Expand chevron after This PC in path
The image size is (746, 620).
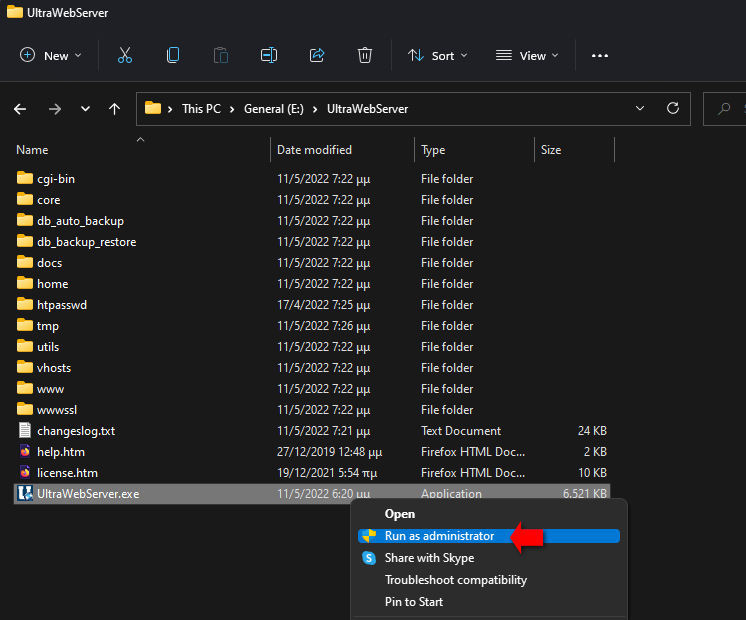click(x=232, y=109)
